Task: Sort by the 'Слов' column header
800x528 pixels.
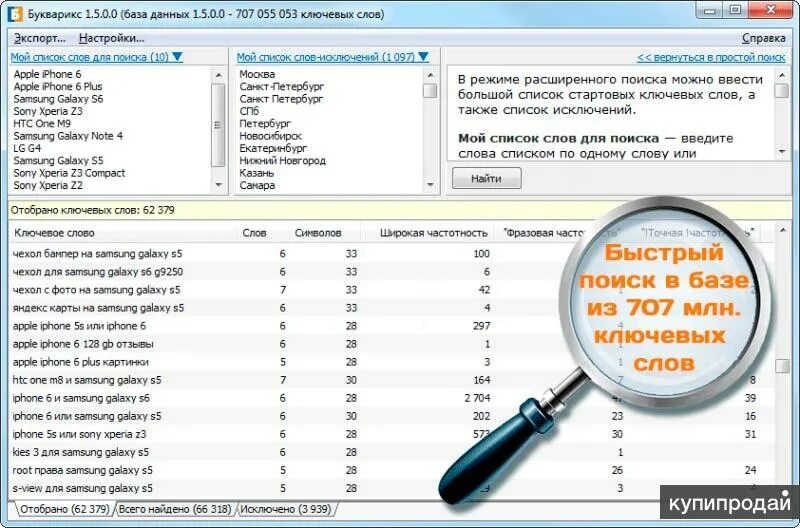Action: (254, 233)
